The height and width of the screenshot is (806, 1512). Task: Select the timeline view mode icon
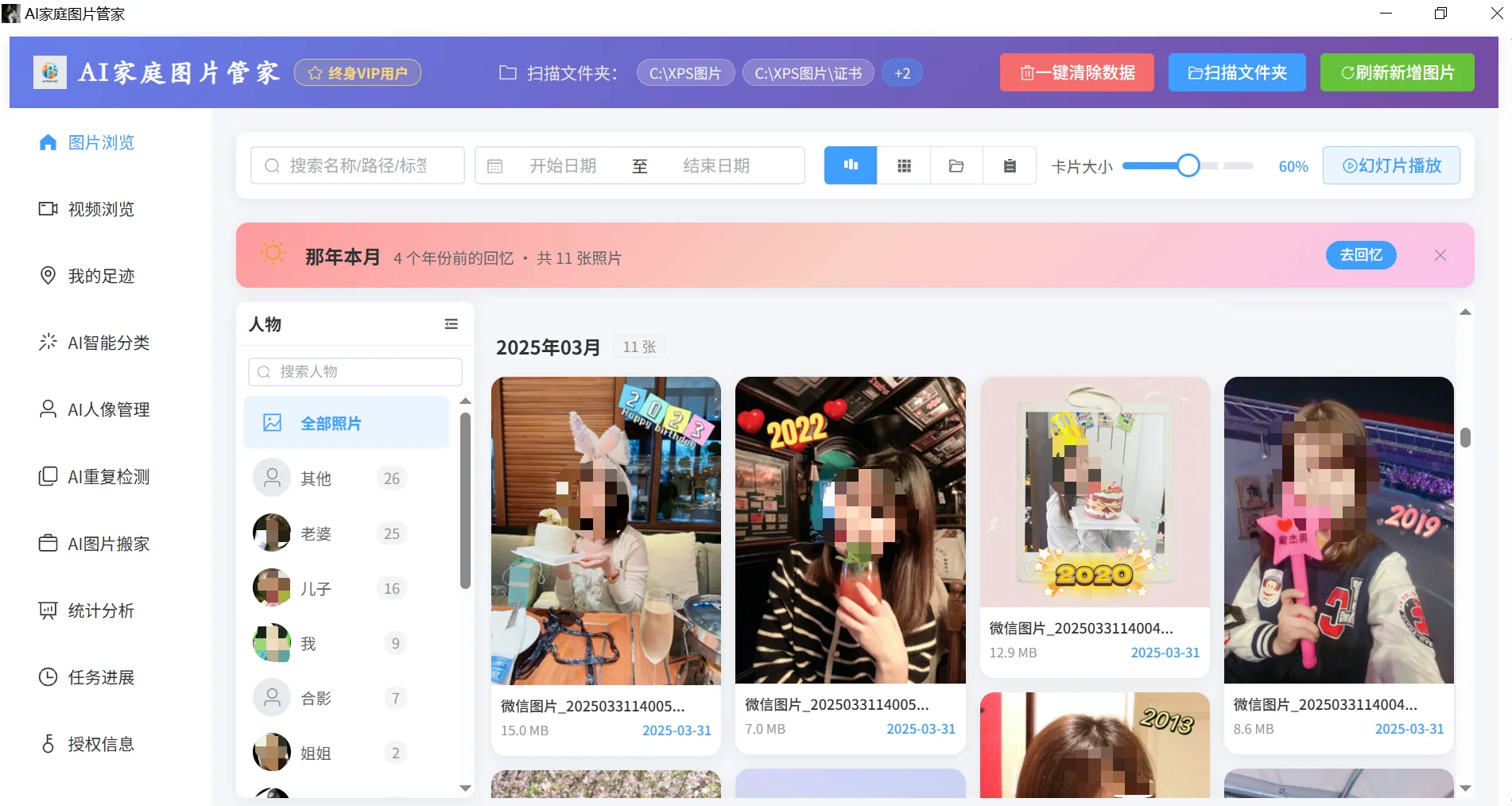click(x=851, y=165)
